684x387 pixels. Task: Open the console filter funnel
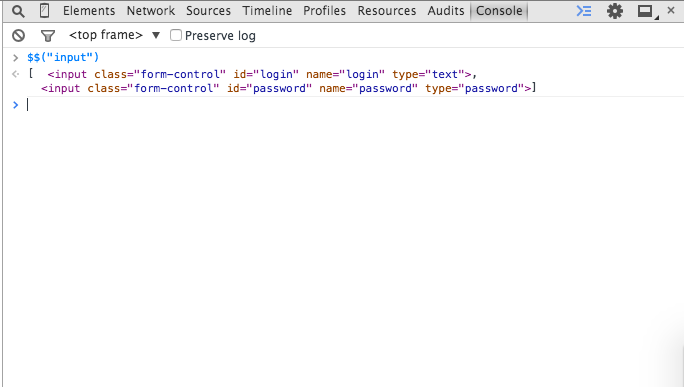click(48, 36)
